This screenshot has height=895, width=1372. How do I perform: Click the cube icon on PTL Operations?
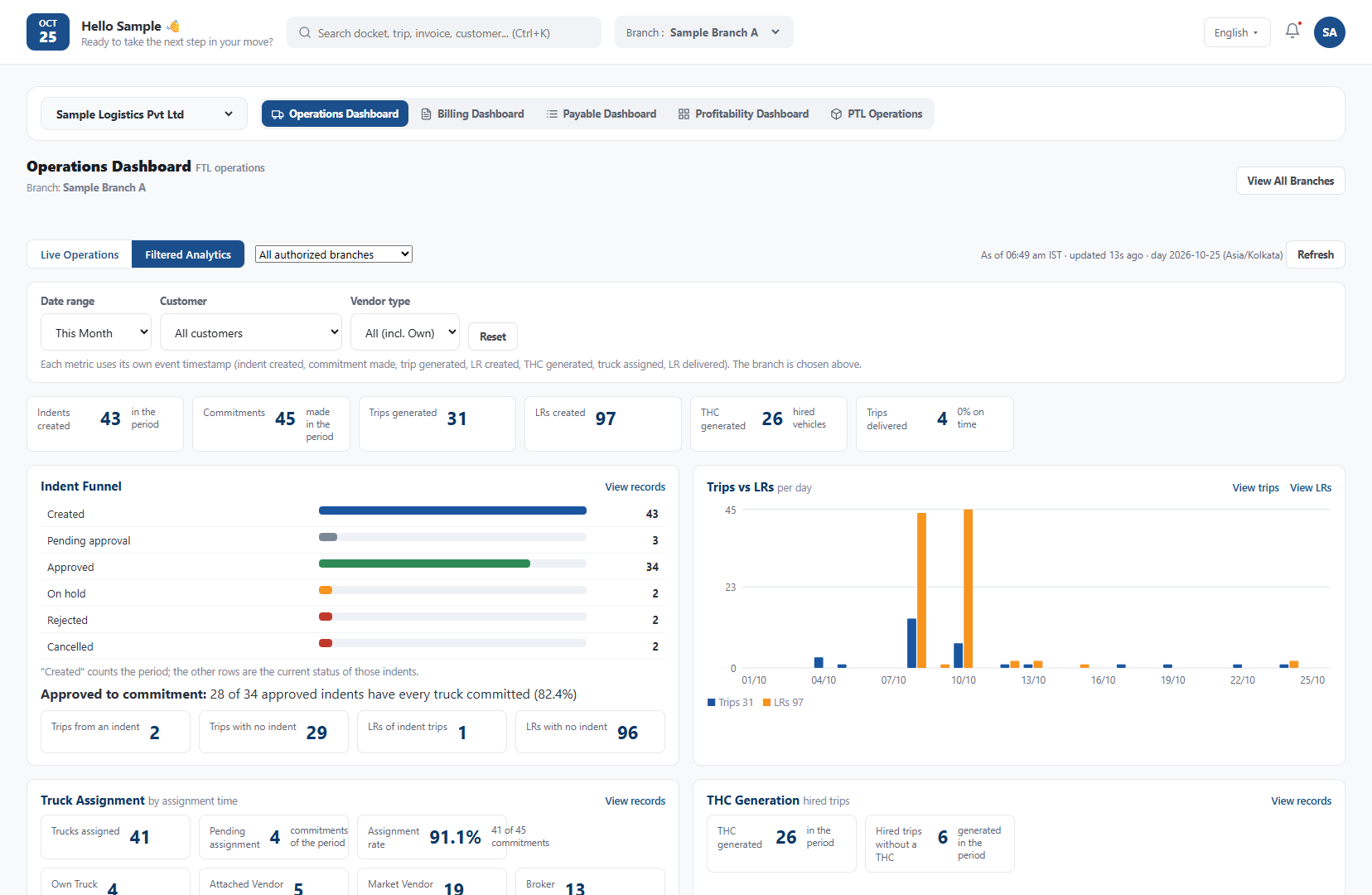tap(836, 114)
